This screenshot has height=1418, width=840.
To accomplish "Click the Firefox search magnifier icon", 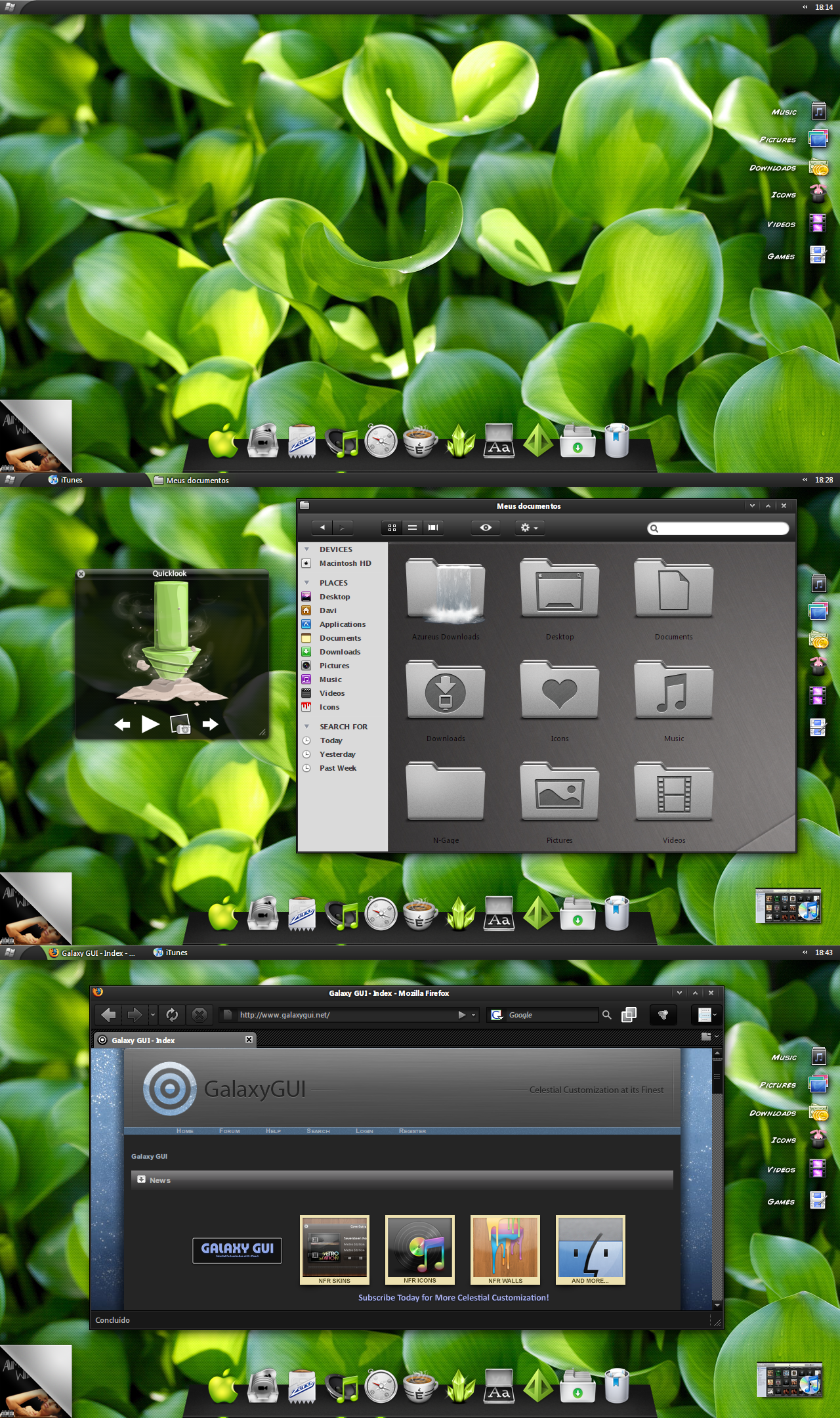I will click(607, 1015).
